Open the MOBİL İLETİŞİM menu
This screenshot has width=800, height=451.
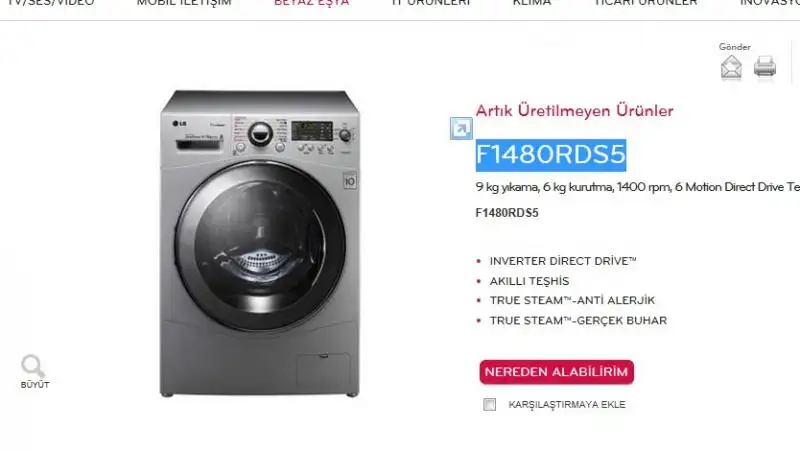pos(184,2)
